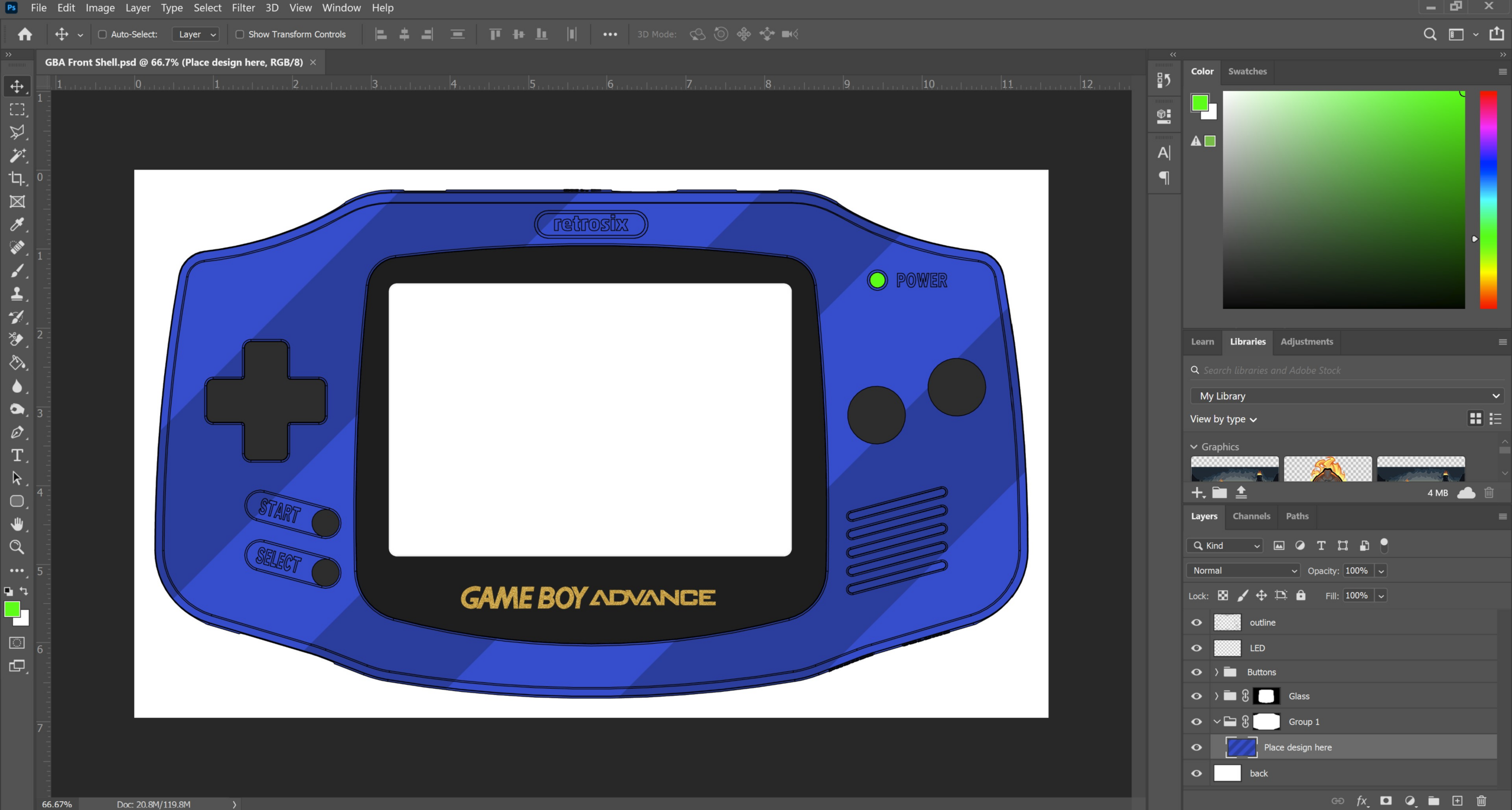Expand the Buttons layer group
The height and width of the screenshot is (810, 1512).
coord(1216,672)
